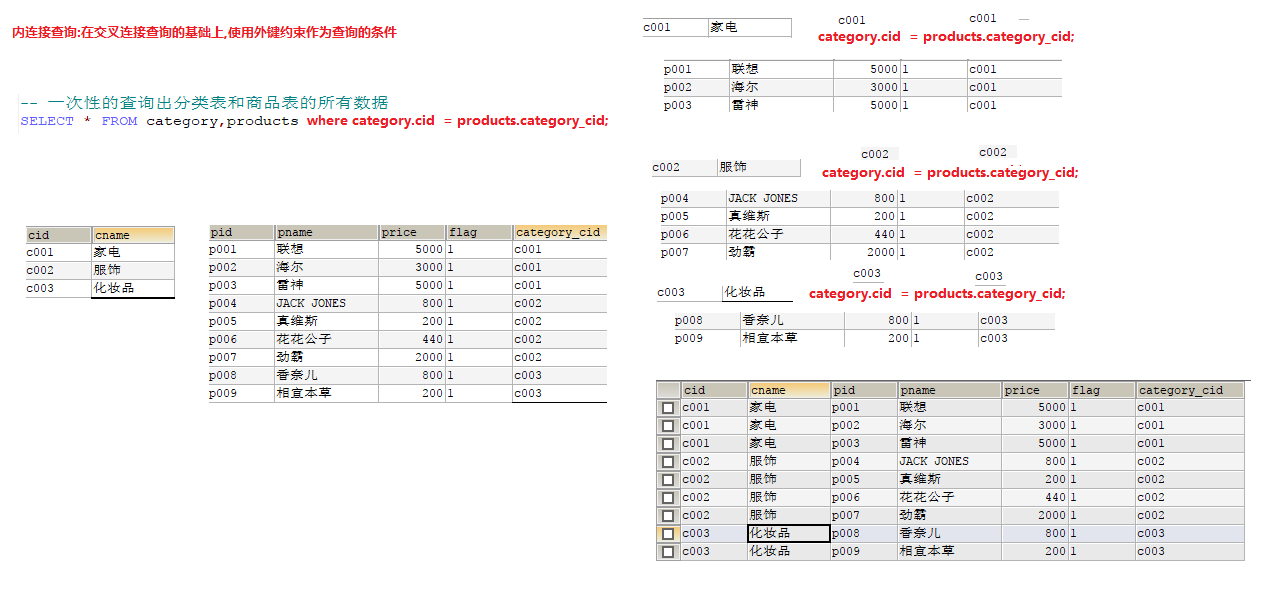The width and height of the screenshot is (1270, 592).
Task: Click the join condition text below the c002 labels
Action: point(950,172)
